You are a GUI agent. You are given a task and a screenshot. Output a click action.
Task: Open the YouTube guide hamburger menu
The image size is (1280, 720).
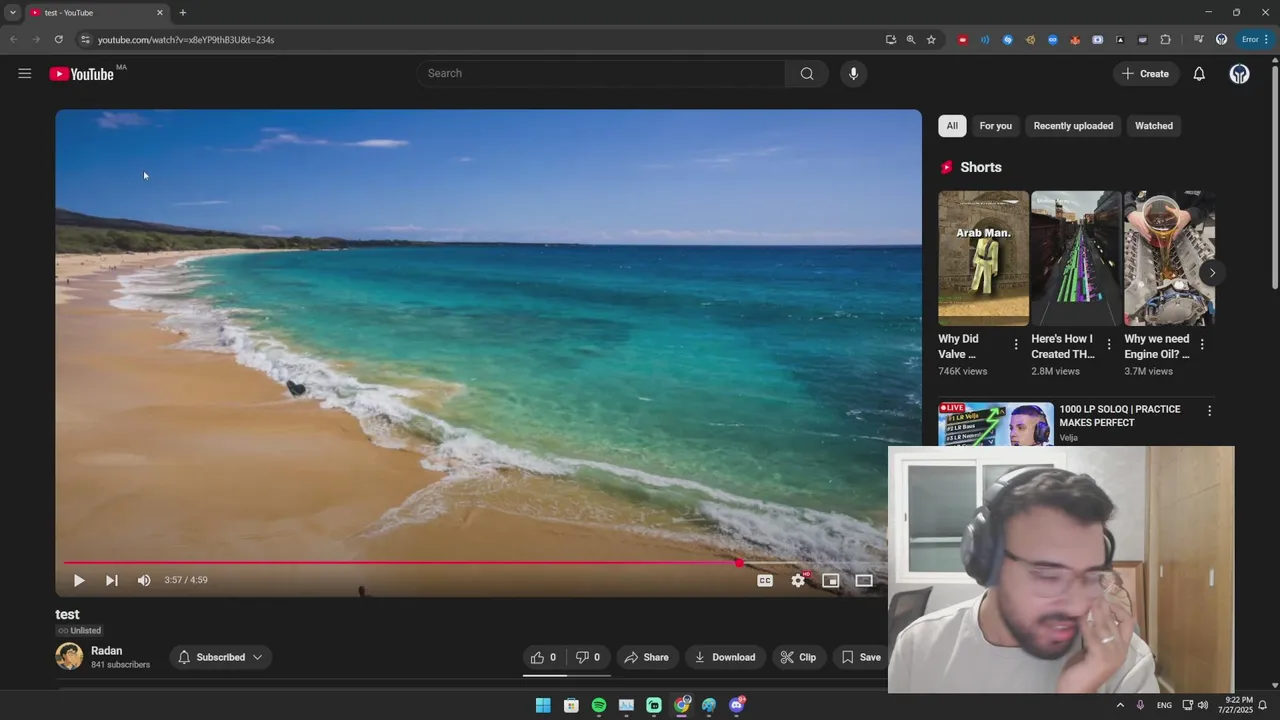pyautogui.click(x=24, y=73)
